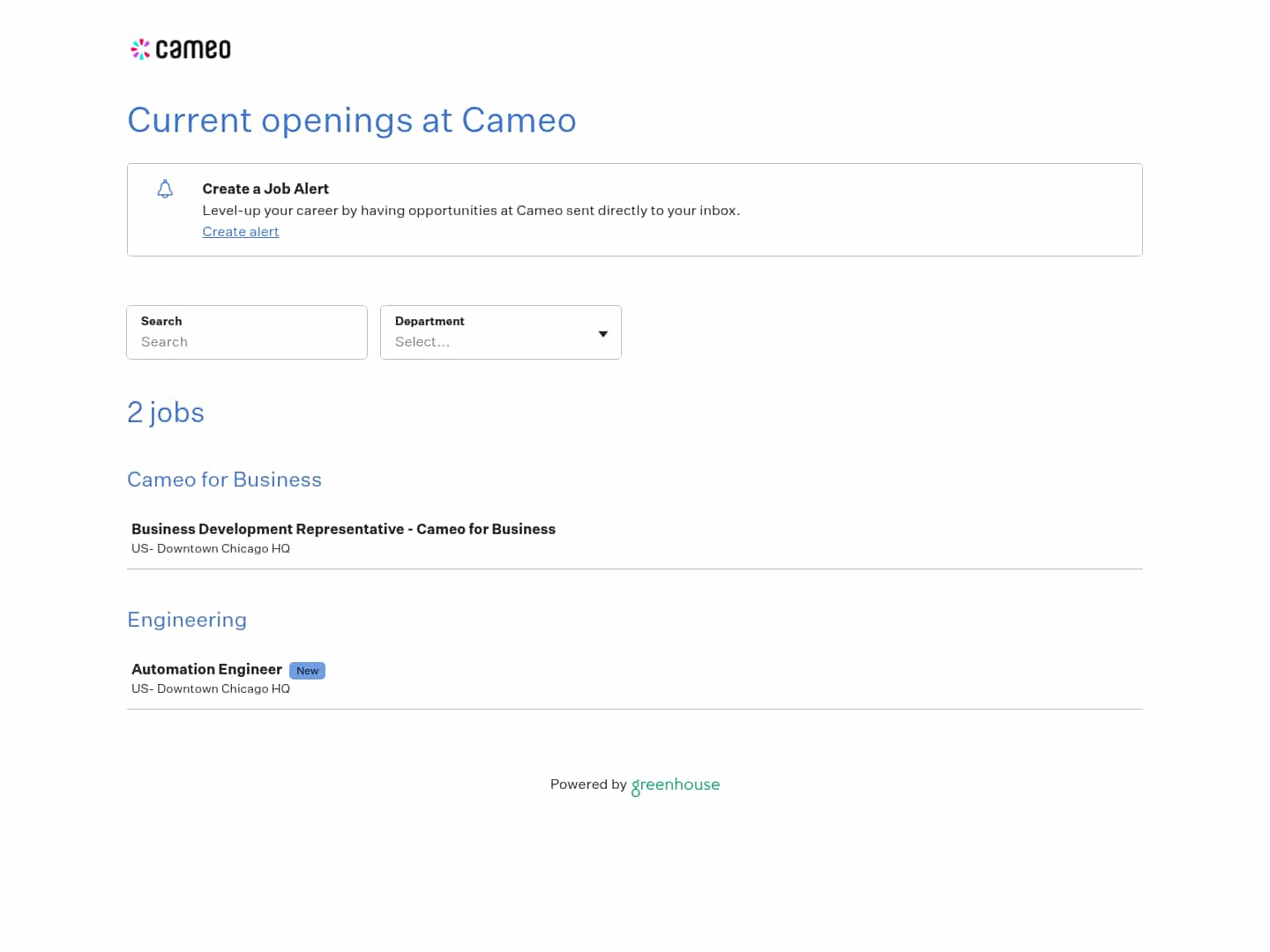Click the '2 jobs' count heading
Viewport: 1270px width, 952px height.
click(x=166, y=412)
